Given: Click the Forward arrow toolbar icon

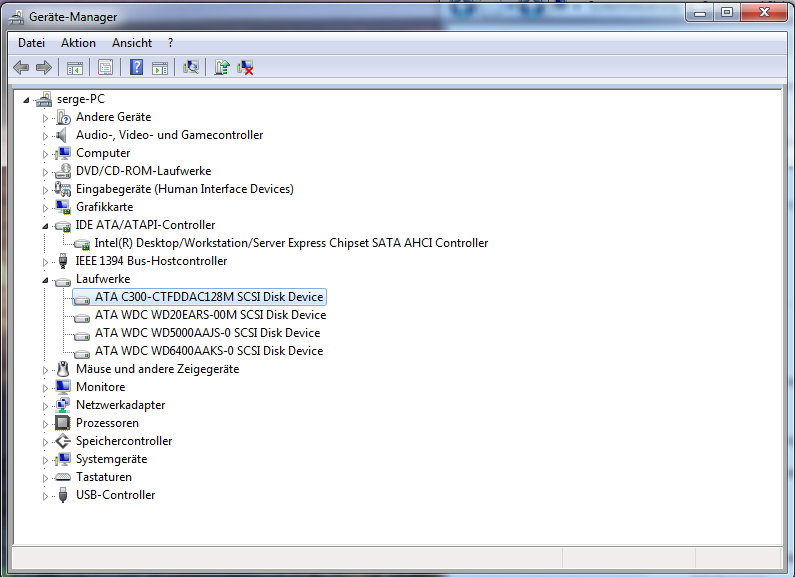Looking at the screenshot, I should [x=44, y=67].
